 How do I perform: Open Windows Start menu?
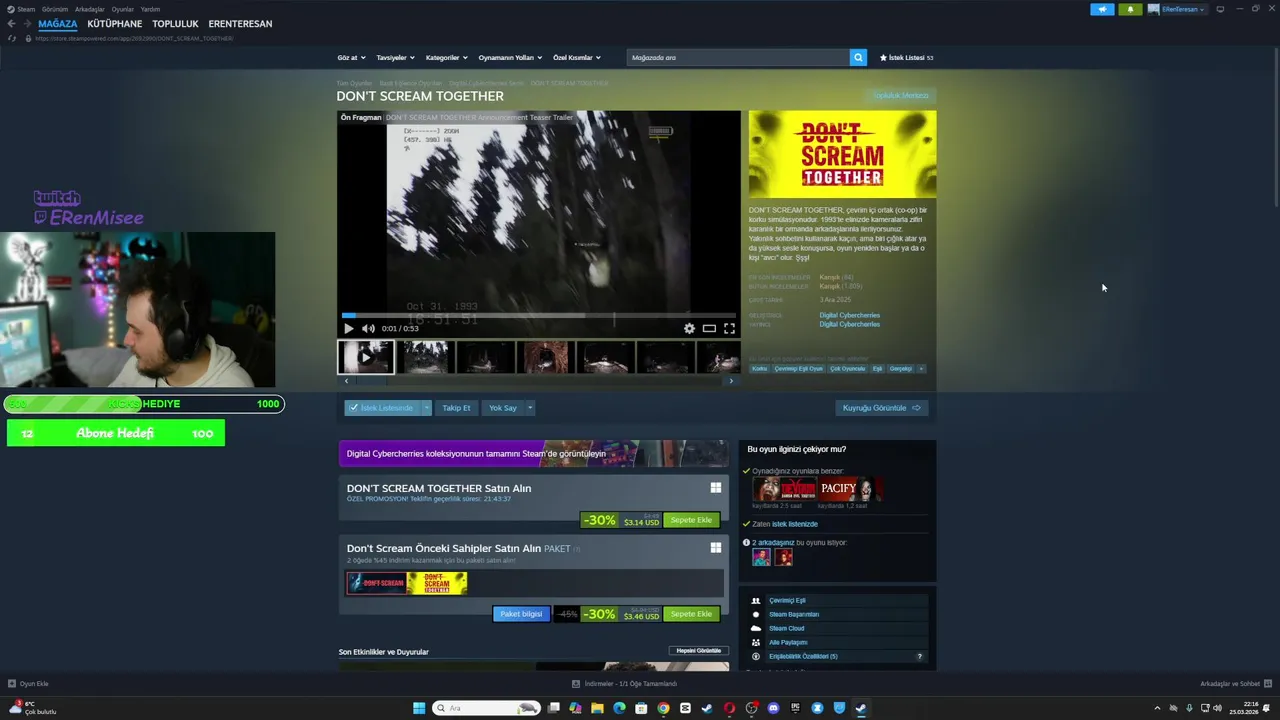pos(419,708)
